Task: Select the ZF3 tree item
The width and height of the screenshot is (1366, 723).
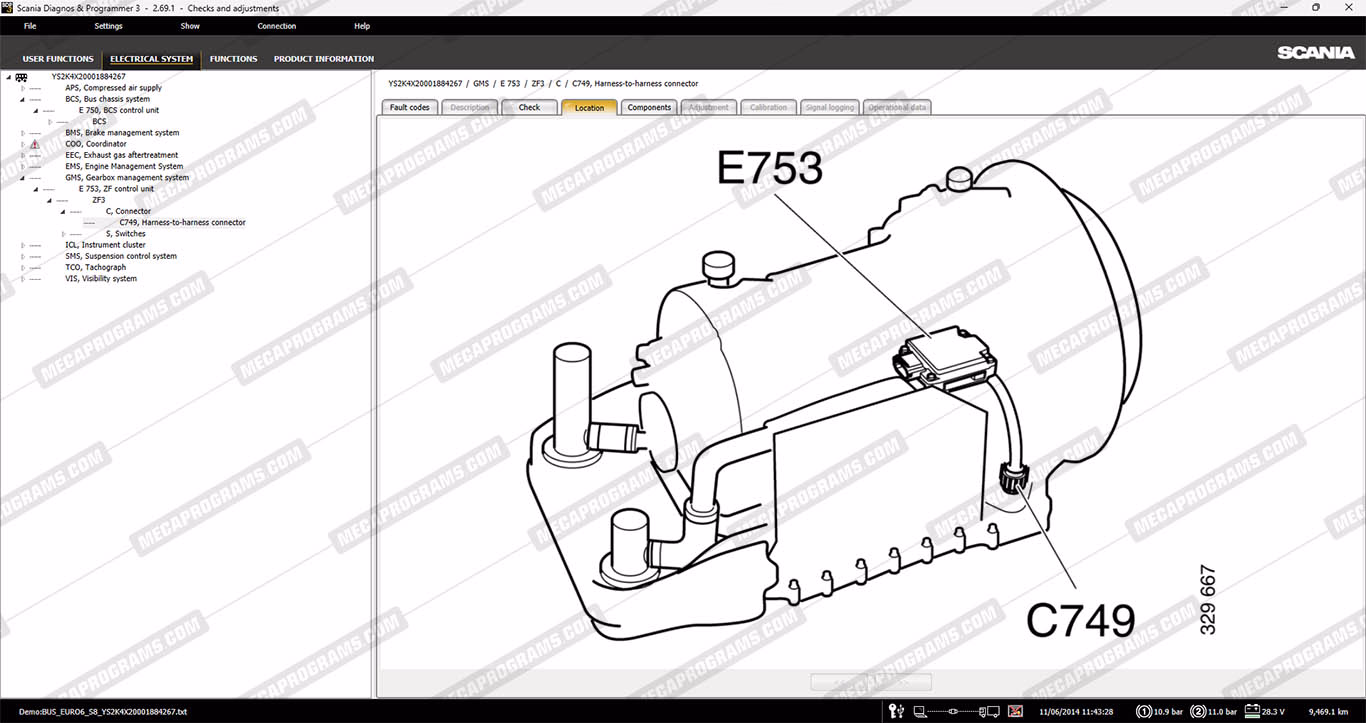Action: 98,200
